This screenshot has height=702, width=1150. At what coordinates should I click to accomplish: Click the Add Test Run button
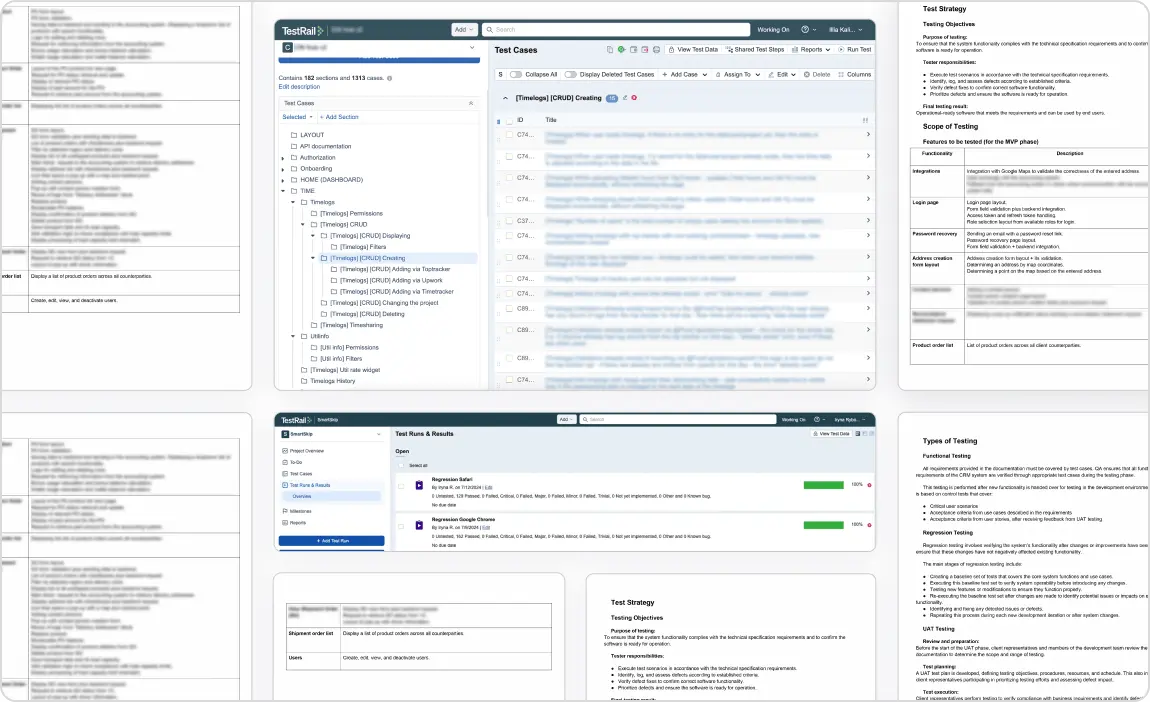click(331, 539)
